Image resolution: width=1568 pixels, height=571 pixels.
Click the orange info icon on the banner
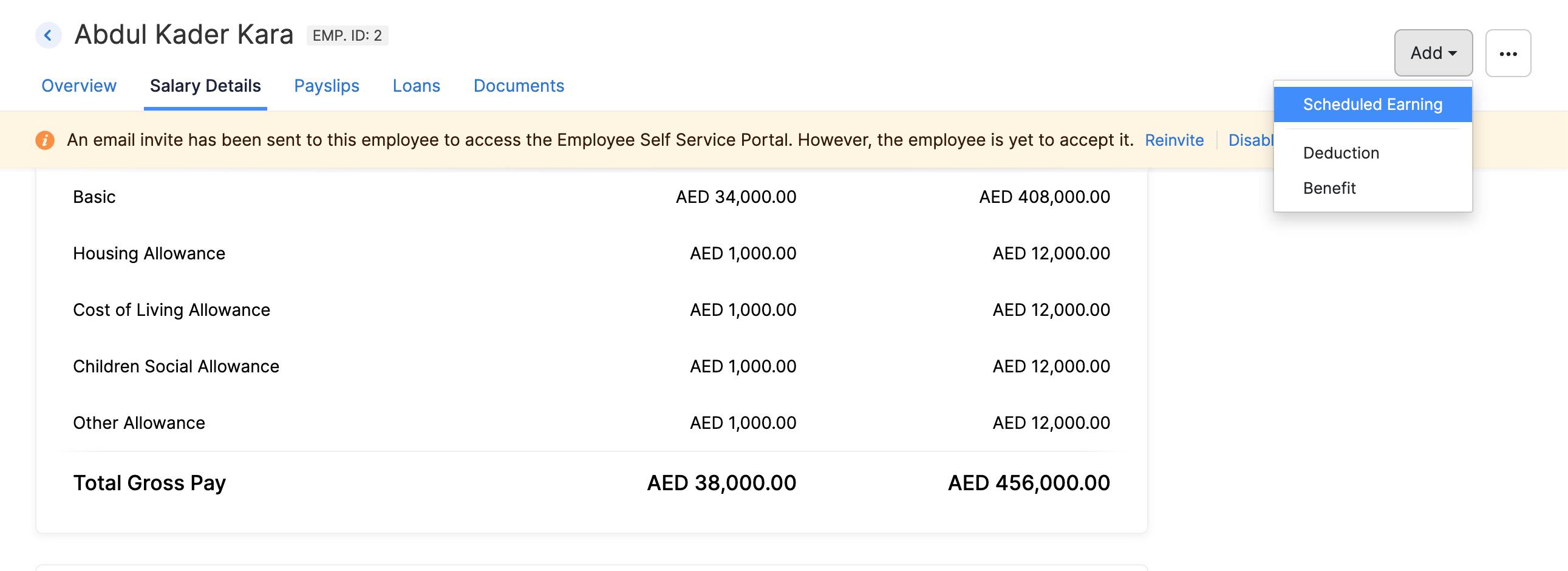click(44, 139)
